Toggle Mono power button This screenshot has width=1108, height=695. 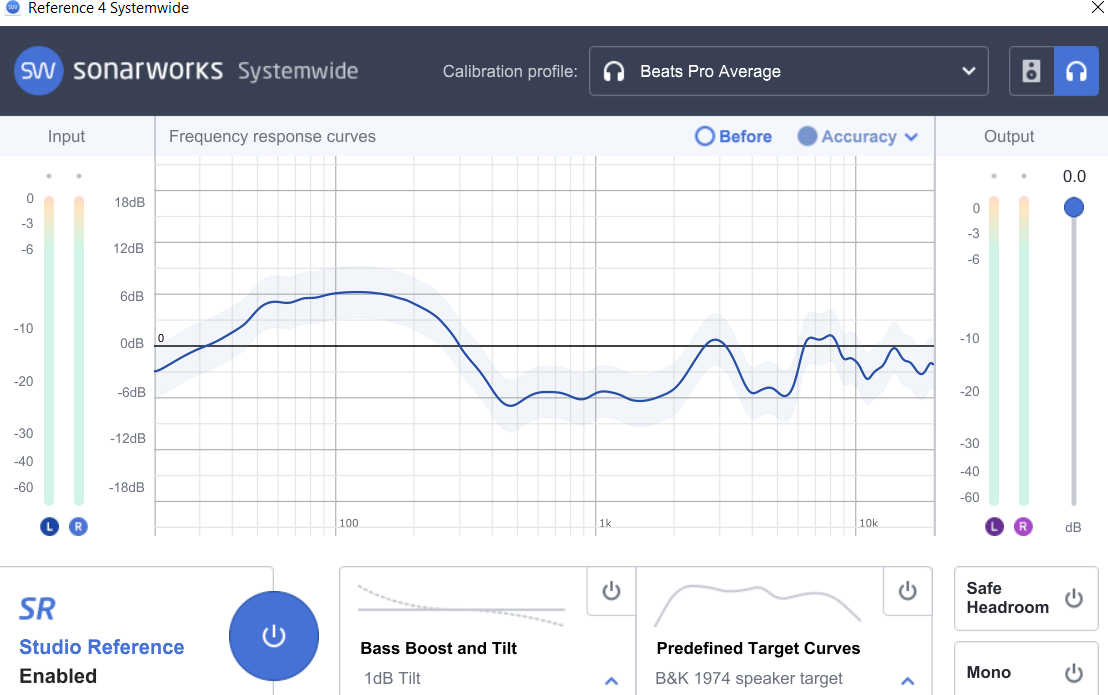tap(1074, 672)
